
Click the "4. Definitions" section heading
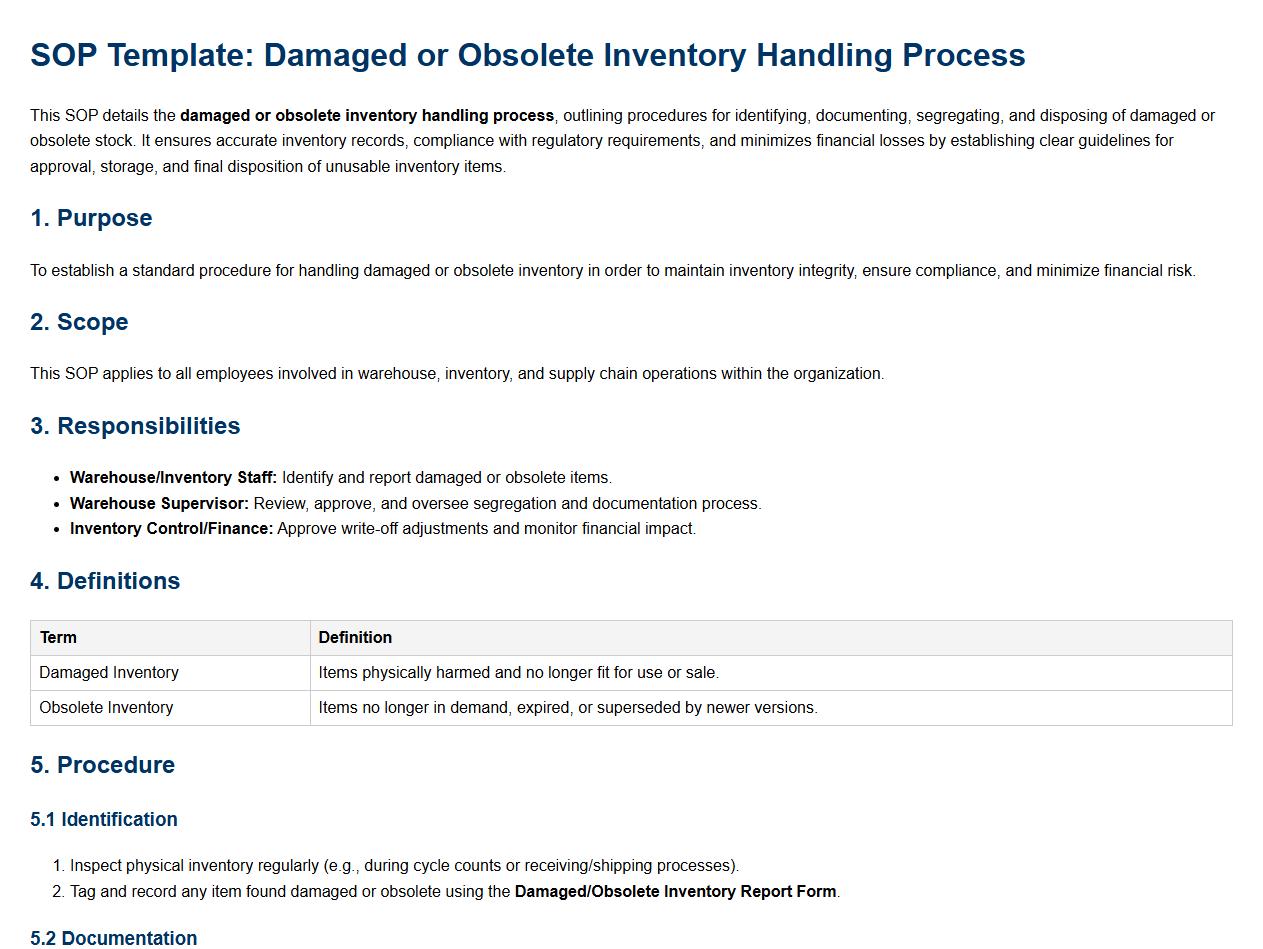pyautogui.click(x=105, y=581)
